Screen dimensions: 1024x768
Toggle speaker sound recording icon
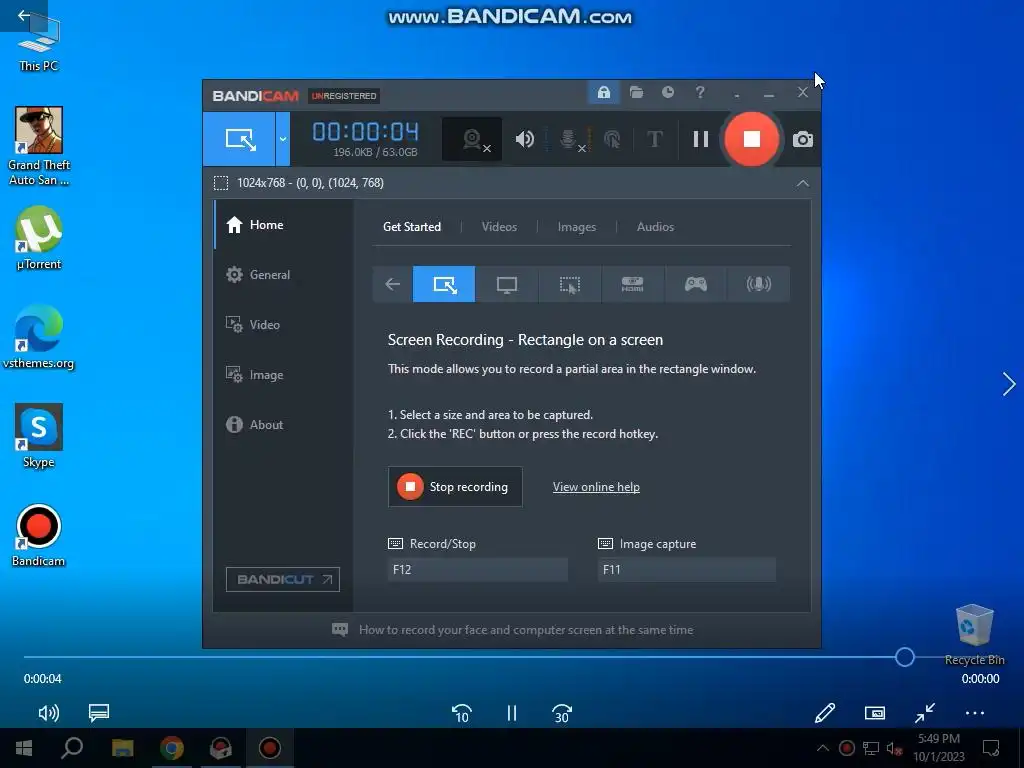click(524, 139)
